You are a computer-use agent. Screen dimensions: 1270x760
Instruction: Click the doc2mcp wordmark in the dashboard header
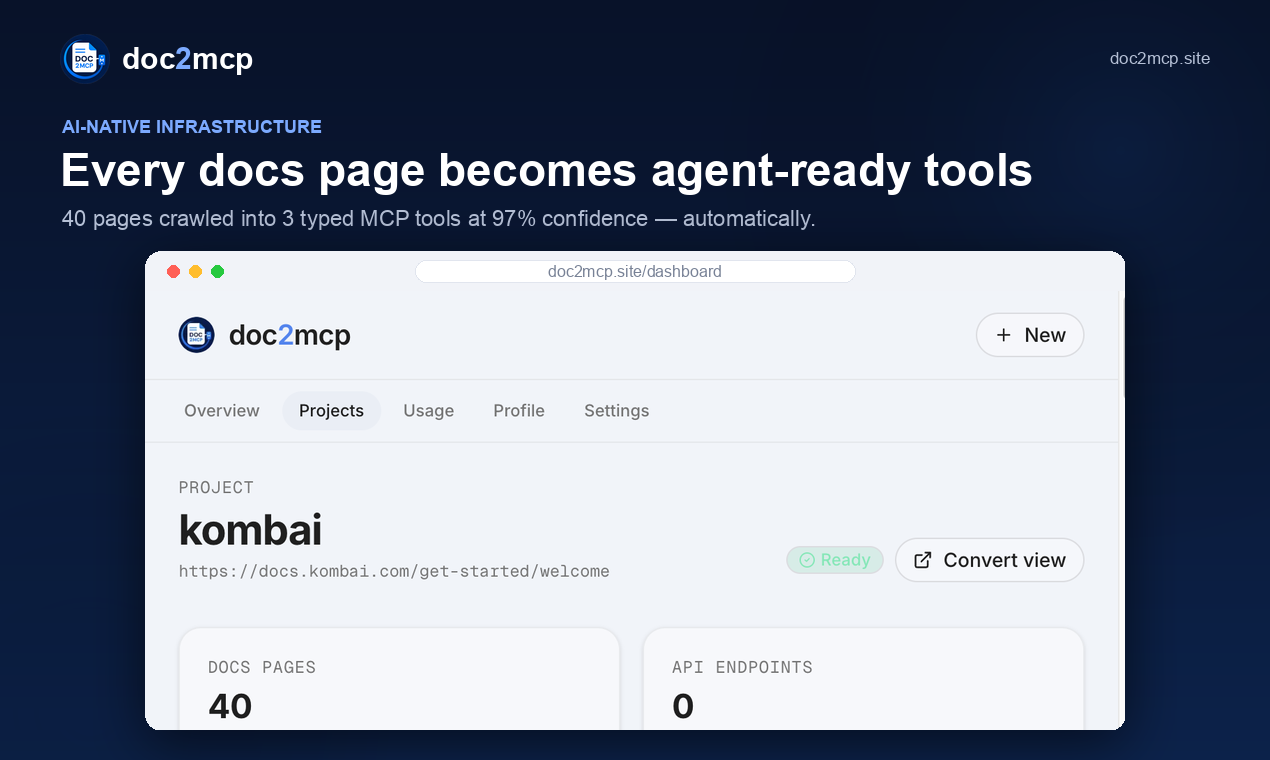tap(290, 335)
